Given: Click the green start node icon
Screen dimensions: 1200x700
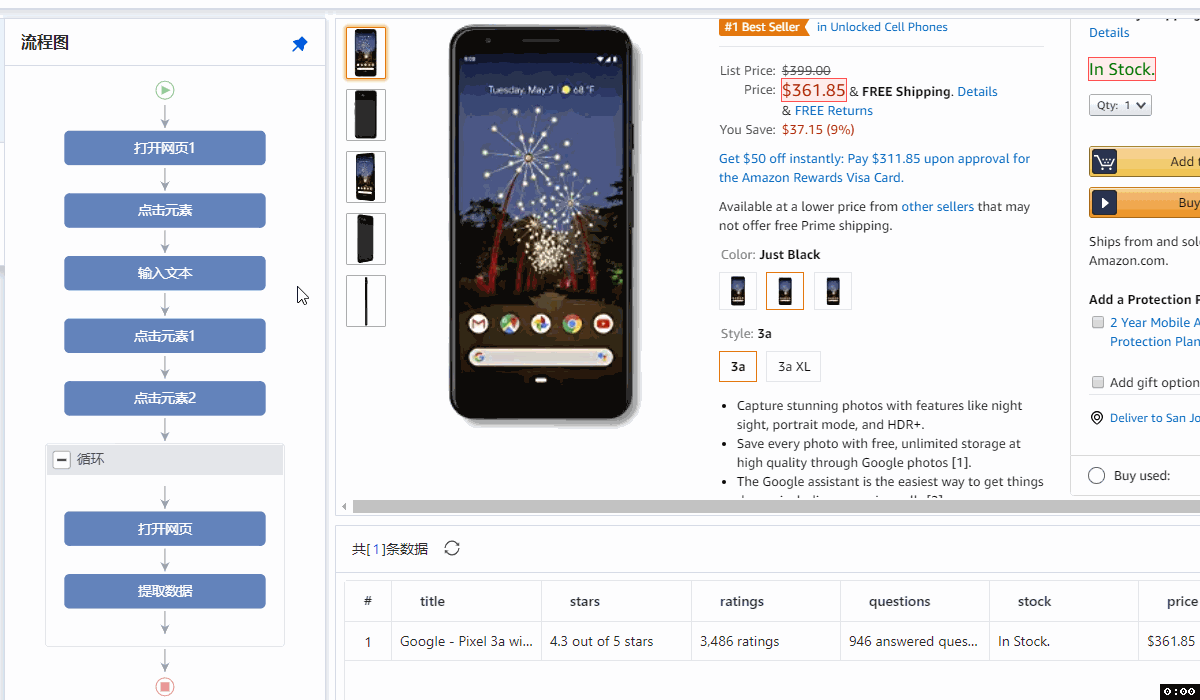Looking at the screenshot, I should [x=165, y=91].
